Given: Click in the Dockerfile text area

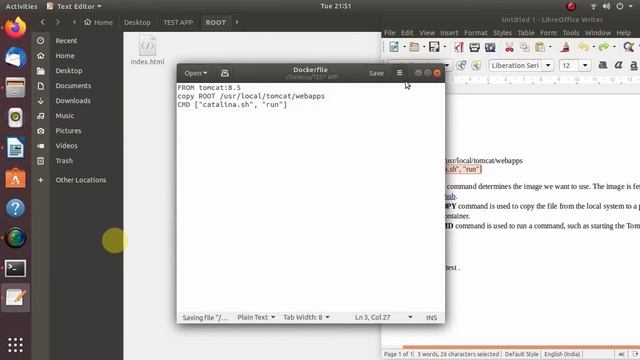Looking at the screenshot, I should point(311,197).
